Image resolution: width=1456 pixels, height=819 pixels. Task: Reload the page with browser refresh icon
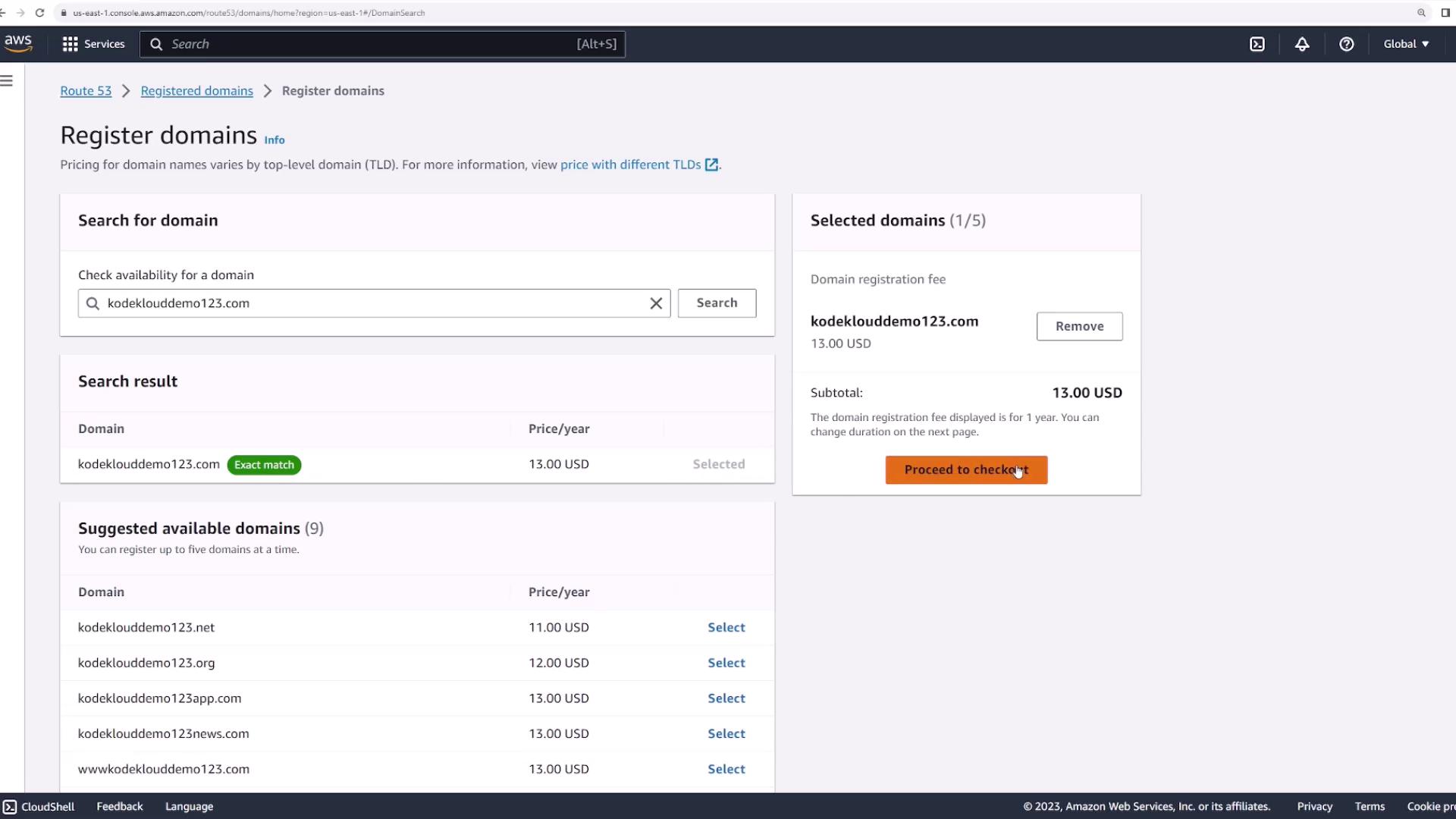(x=40, y=13)
